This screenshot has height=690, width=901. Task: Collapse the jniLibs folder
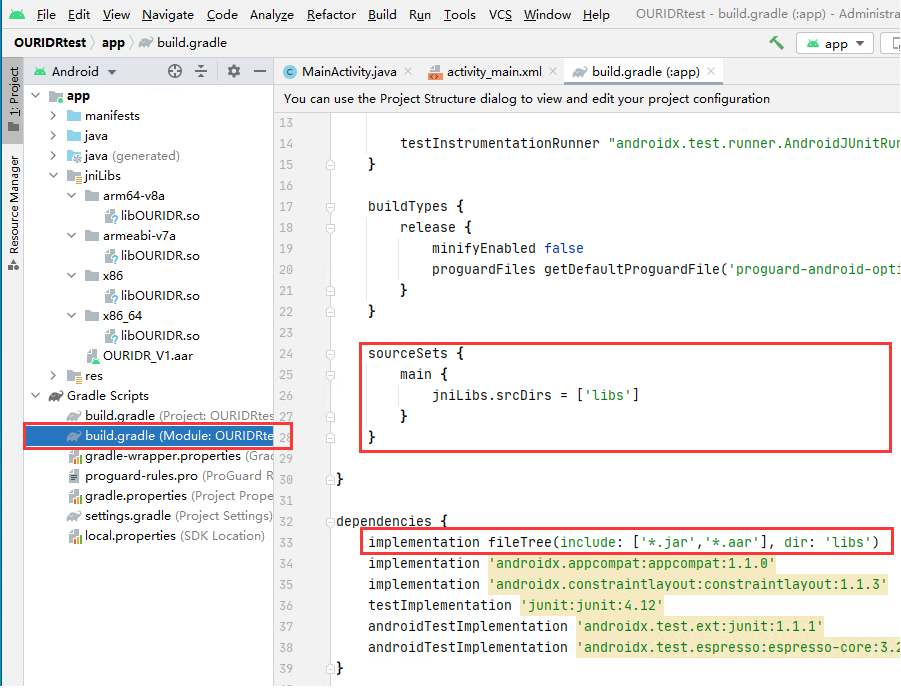55,176
